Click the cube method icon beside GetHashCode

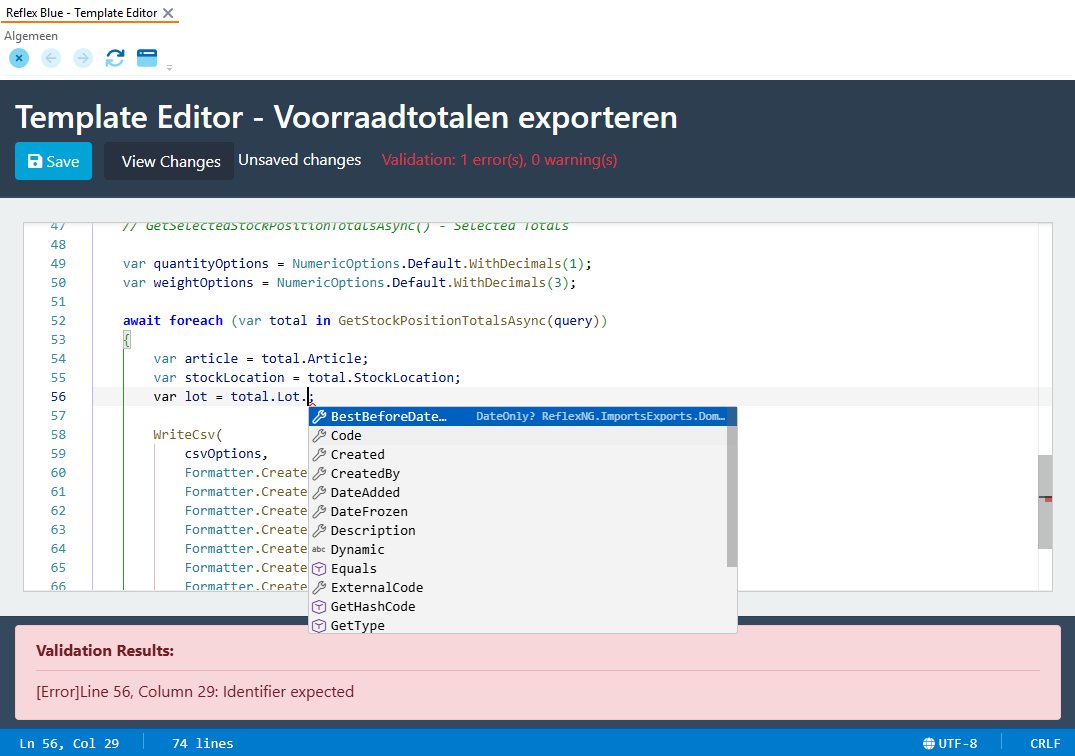click(319, 607)
